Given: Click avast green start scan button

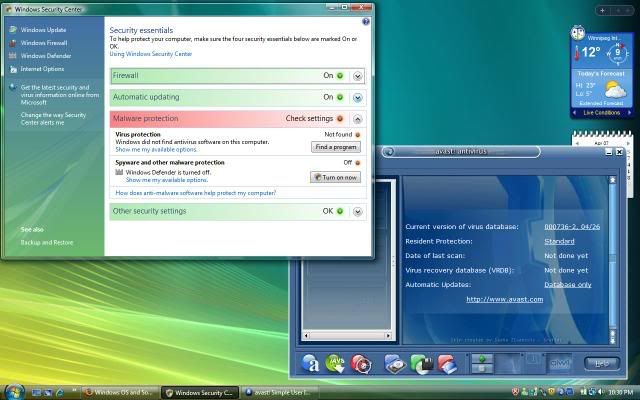Looking at the screenshot, I should pyautogui.click(x=482, y=358).
